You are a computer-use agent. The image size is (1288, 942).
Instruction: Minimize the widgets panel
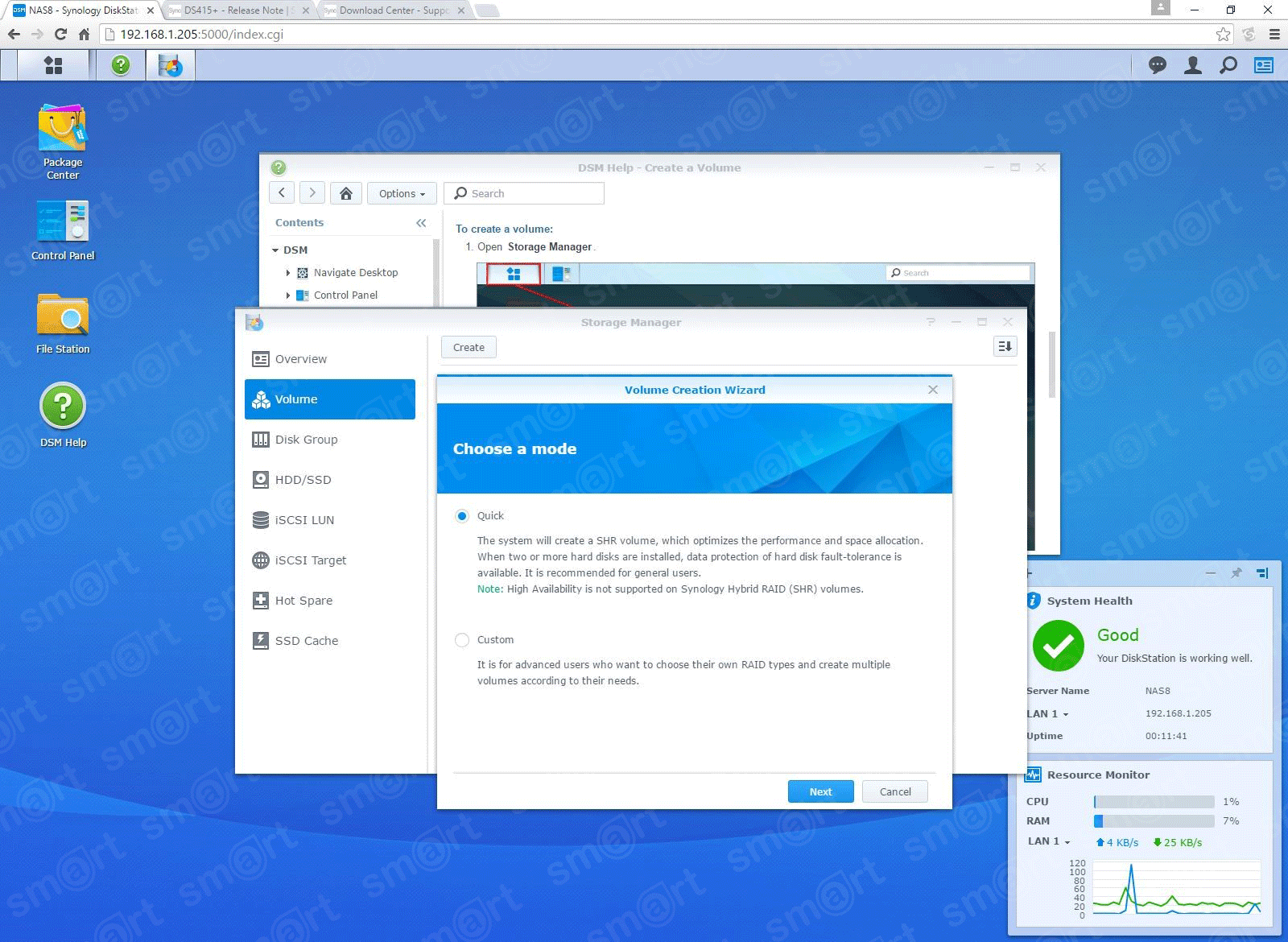tap(1211, 573)
